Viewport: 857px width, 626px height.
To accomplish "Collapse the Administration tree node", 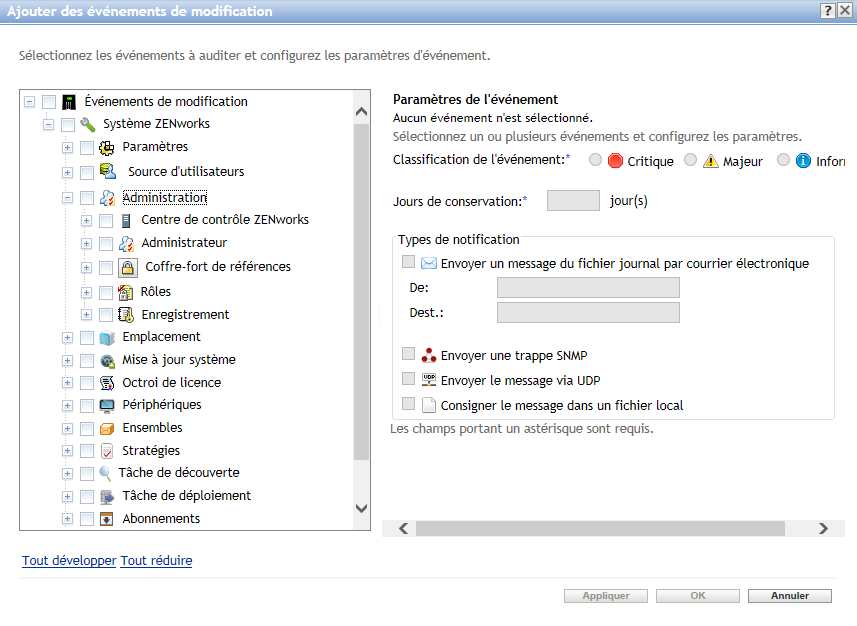I will [67, 198].
